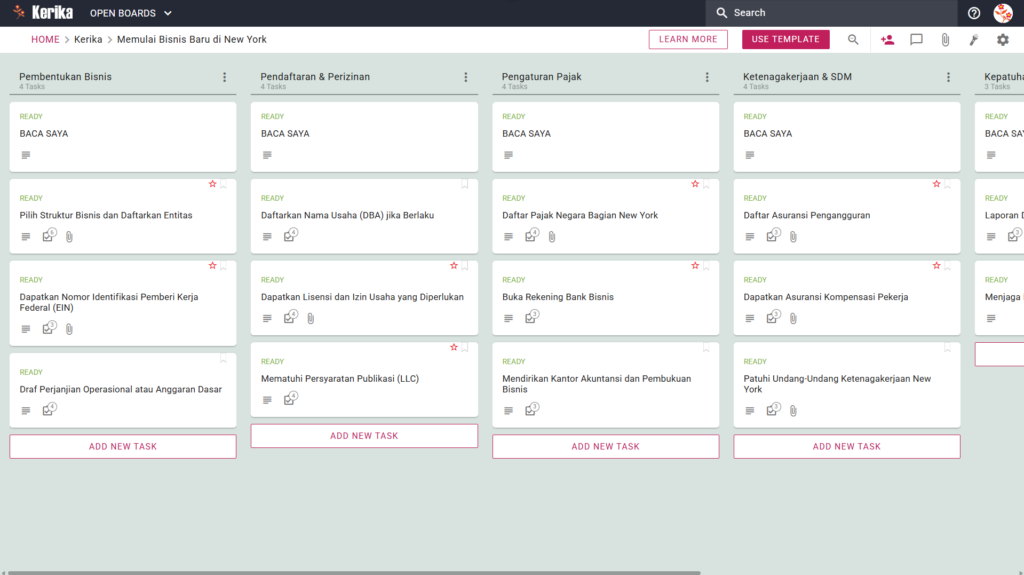Click the board search magnifier icon
This screenshot has height=575, width=1024.
pyautogui.click(x=853, y=40)
